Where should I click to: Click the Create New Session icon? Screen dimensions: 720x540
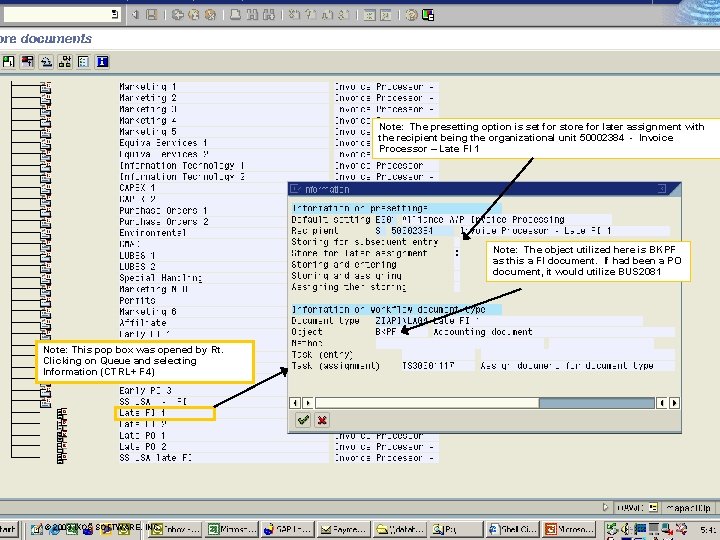tap(369, 15)
